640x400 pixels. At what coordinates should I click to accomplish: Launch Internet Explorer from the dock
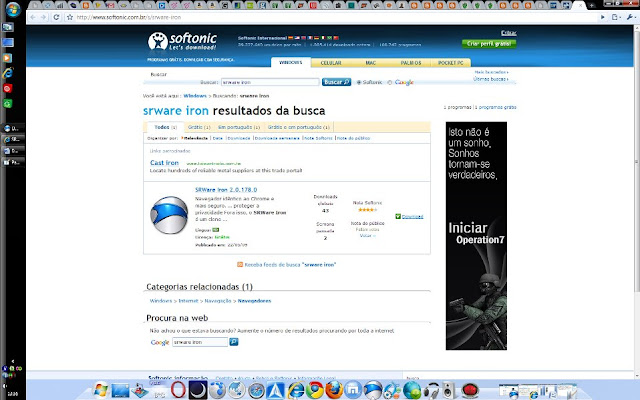[296, 390]
